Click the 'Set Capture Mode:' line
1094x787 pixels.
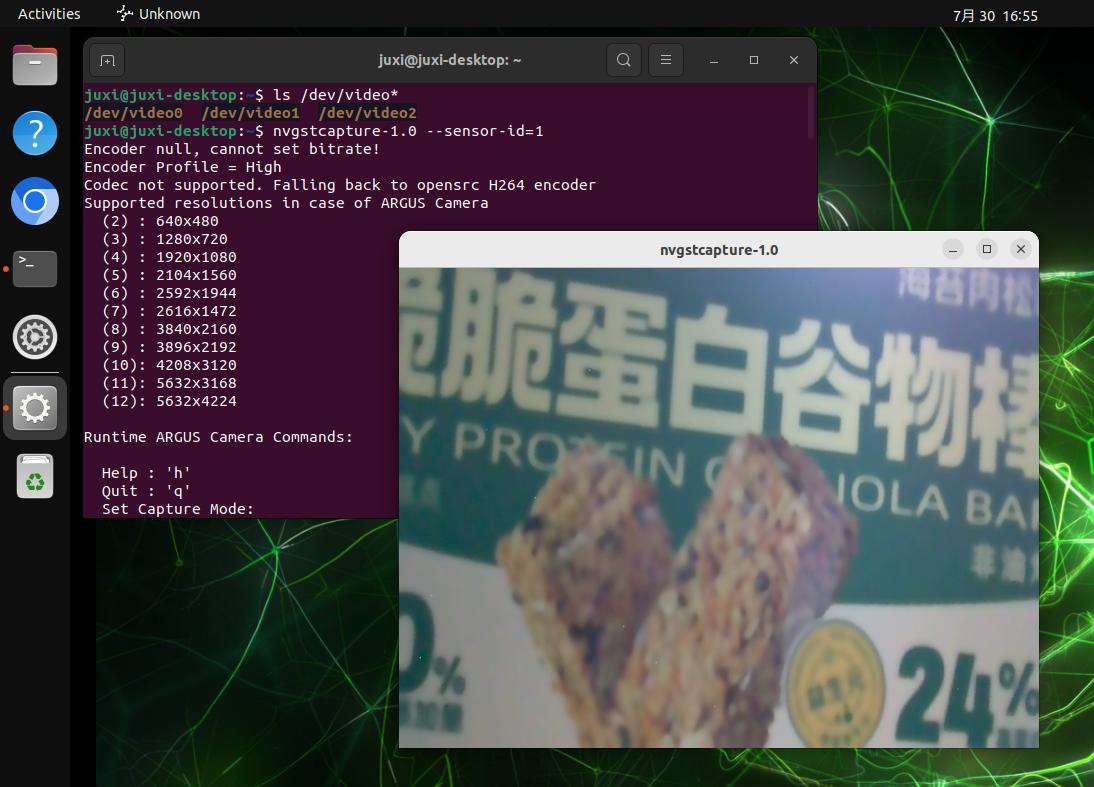pos(178,509)
